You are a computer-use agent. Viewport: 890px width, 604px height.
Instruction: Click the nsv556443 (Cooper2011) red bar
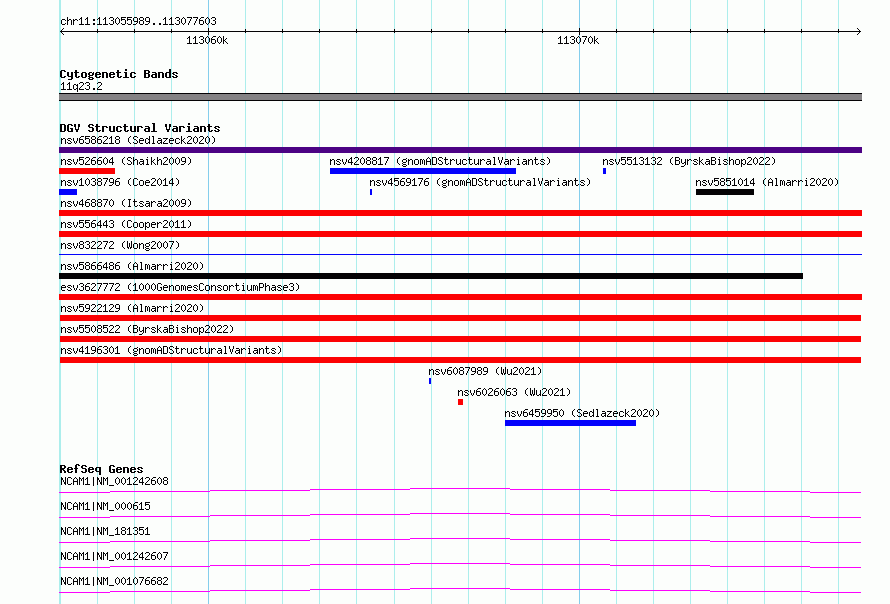460,234
